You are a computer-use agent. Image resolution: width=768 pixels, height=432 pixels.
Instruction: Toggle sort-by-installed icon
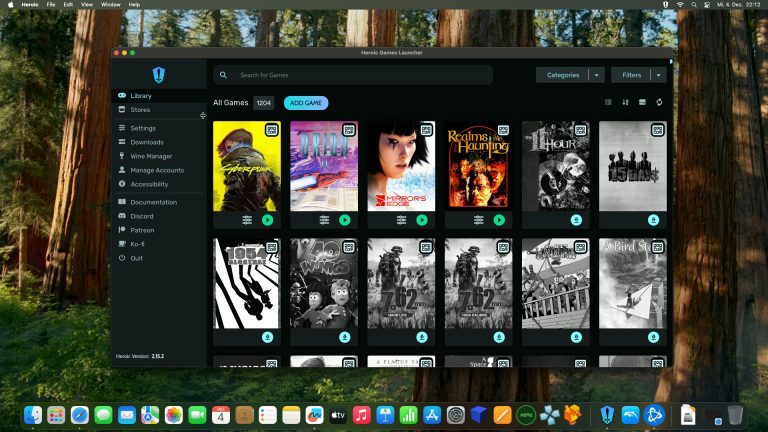[x=642, y=102]
